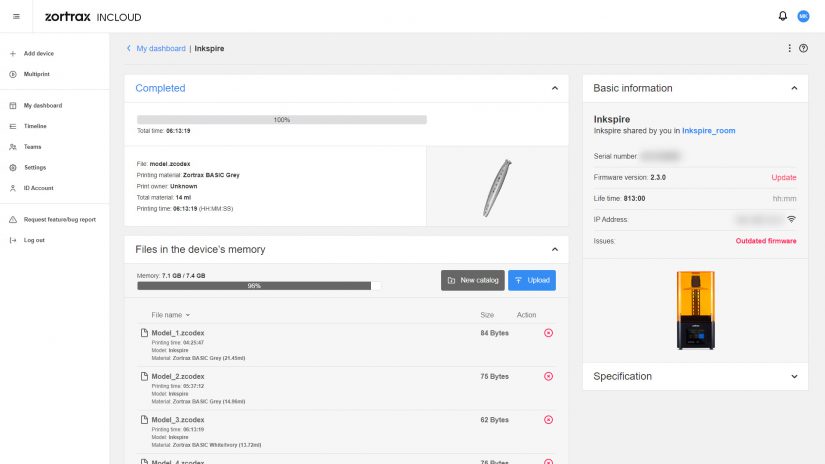Click the Model_1.zcodex file icon
This screenshot has width=825, height=464.
pos(144,332)
